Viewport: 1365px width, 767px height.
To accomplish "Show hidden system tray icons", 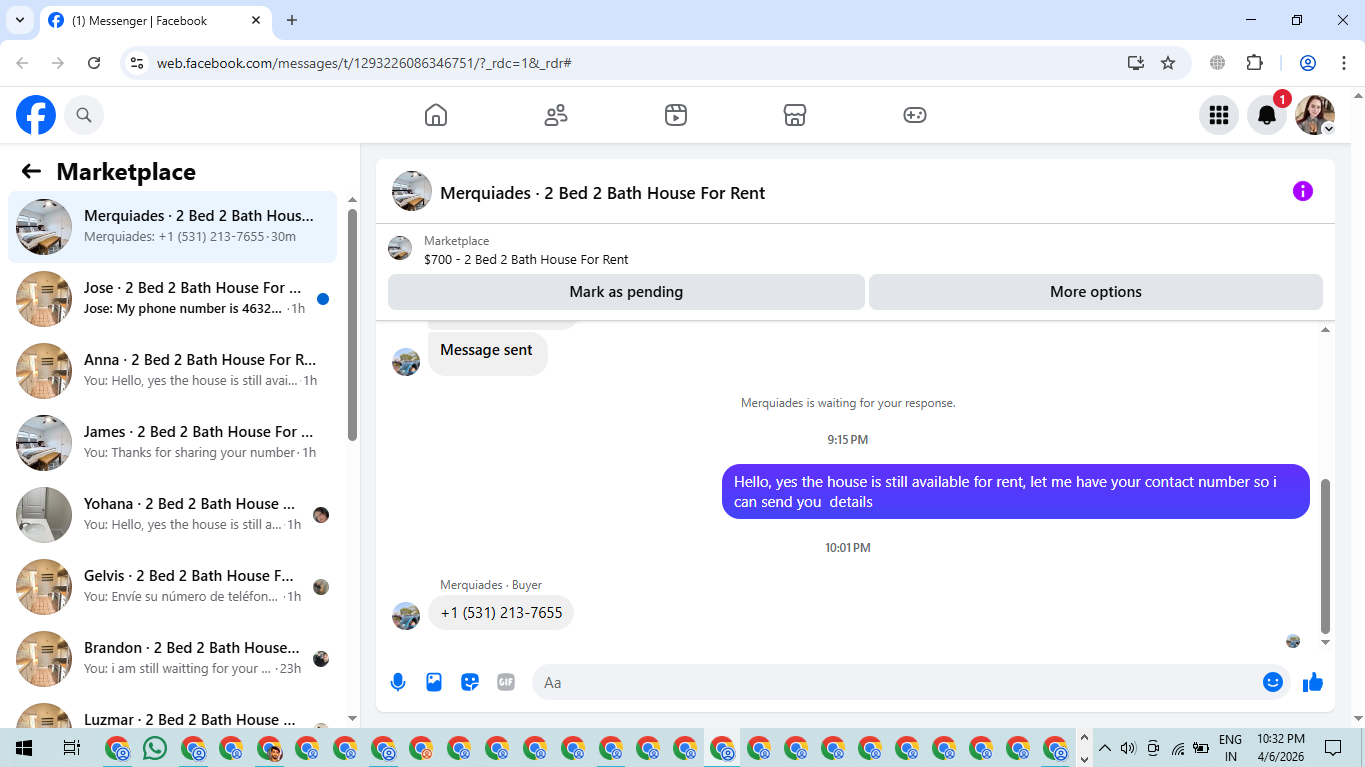I will (x=1105, y=748).
